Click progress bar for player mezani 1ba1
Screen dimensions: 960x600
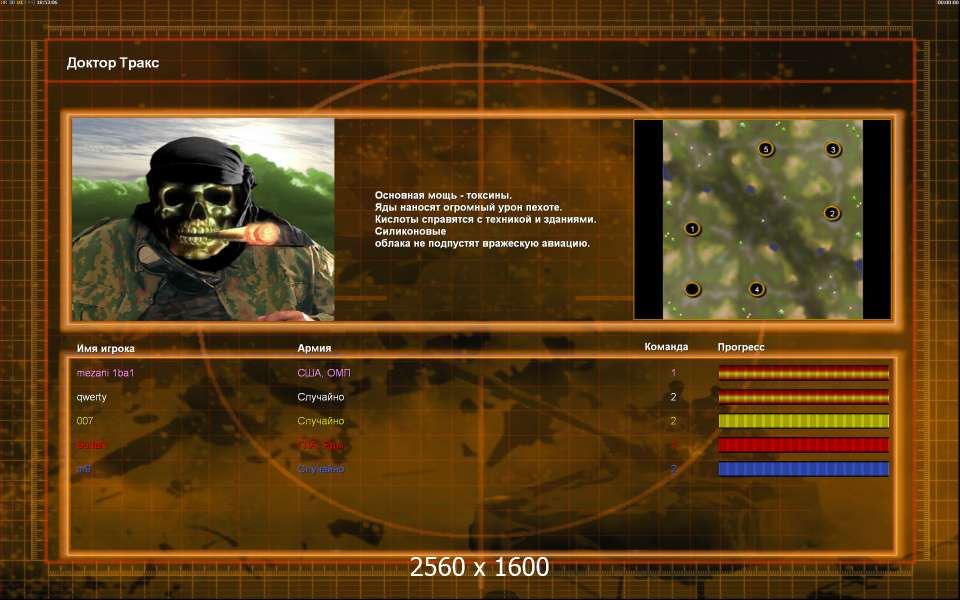click(x=803, y=372)
